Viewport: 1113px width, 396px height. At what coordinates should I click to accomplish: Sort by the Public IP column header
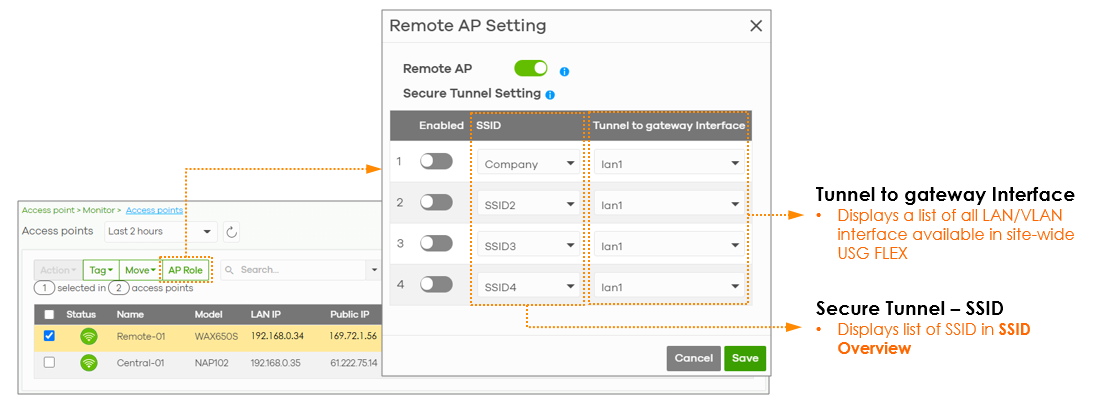349,314
